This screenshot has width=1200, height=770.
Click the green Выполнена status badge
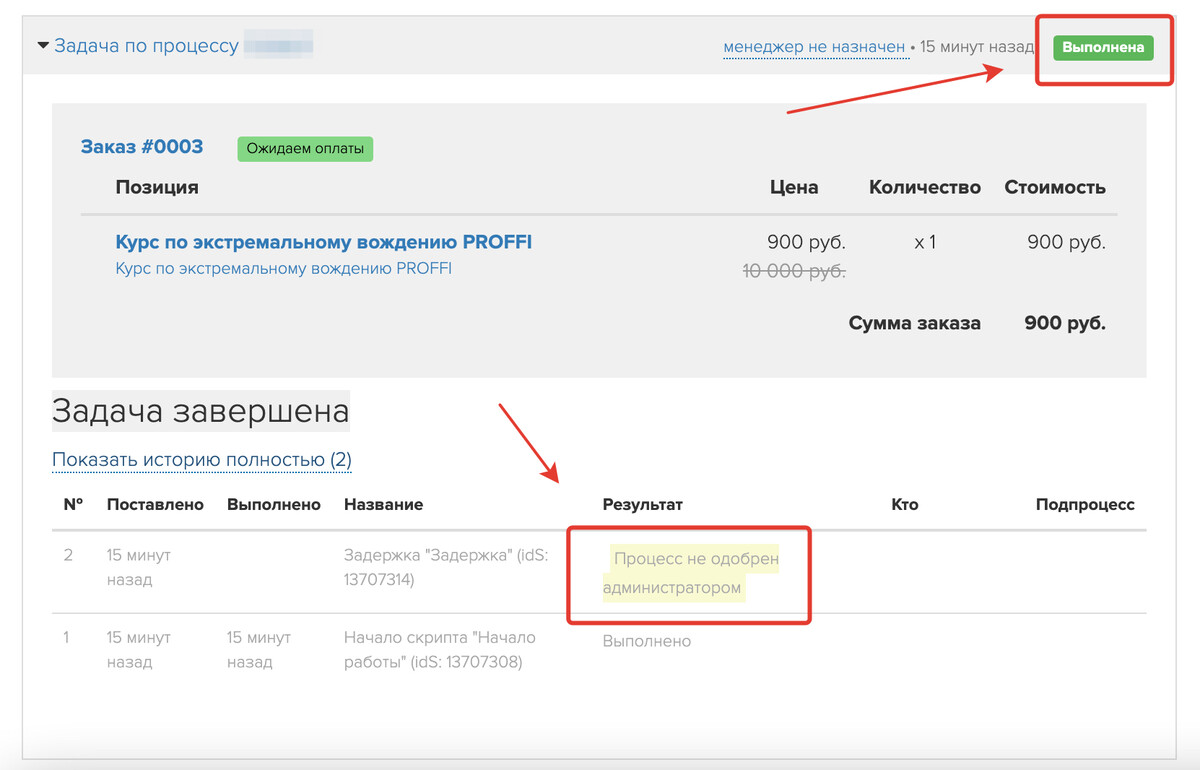click(1102, 47)
